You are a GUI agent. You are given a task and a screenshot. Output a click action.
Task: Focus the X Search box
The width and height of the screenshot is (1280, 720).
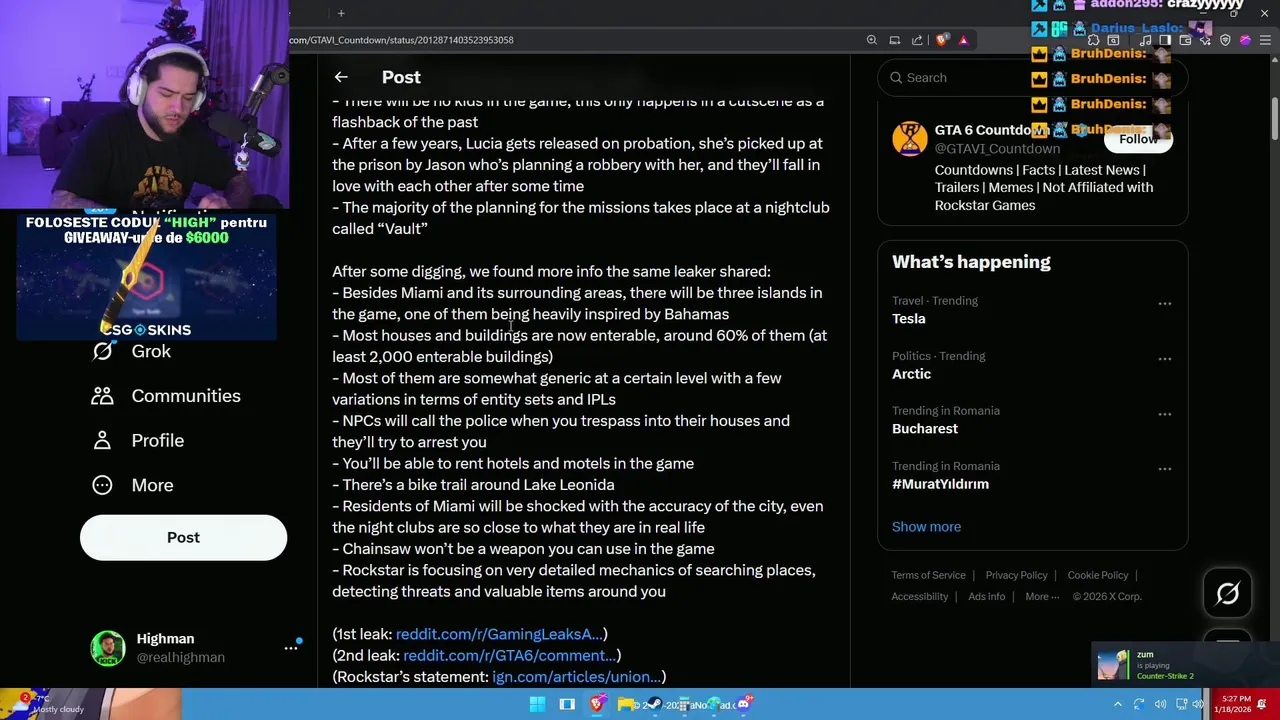coord(1032,77)
